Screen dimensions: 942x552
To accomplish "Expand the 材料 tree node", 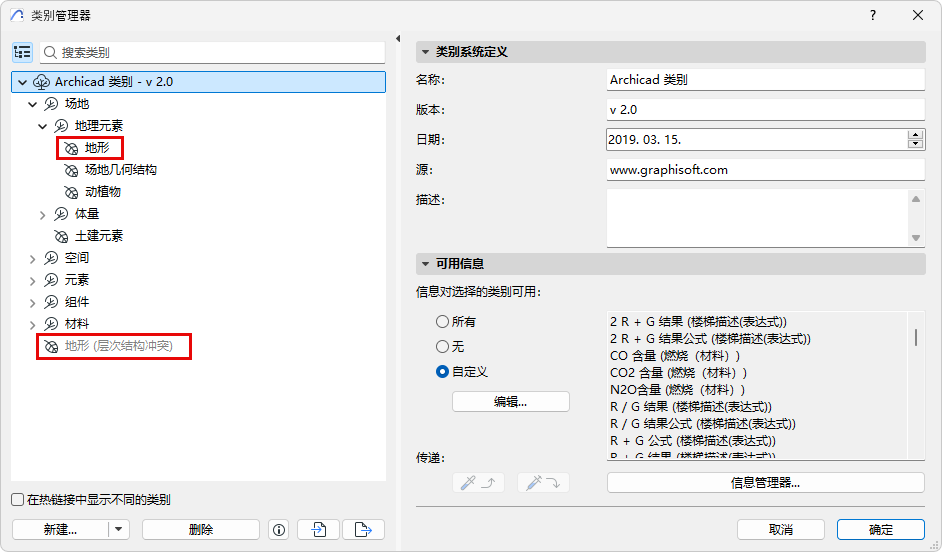I will [x=32, y=325].
